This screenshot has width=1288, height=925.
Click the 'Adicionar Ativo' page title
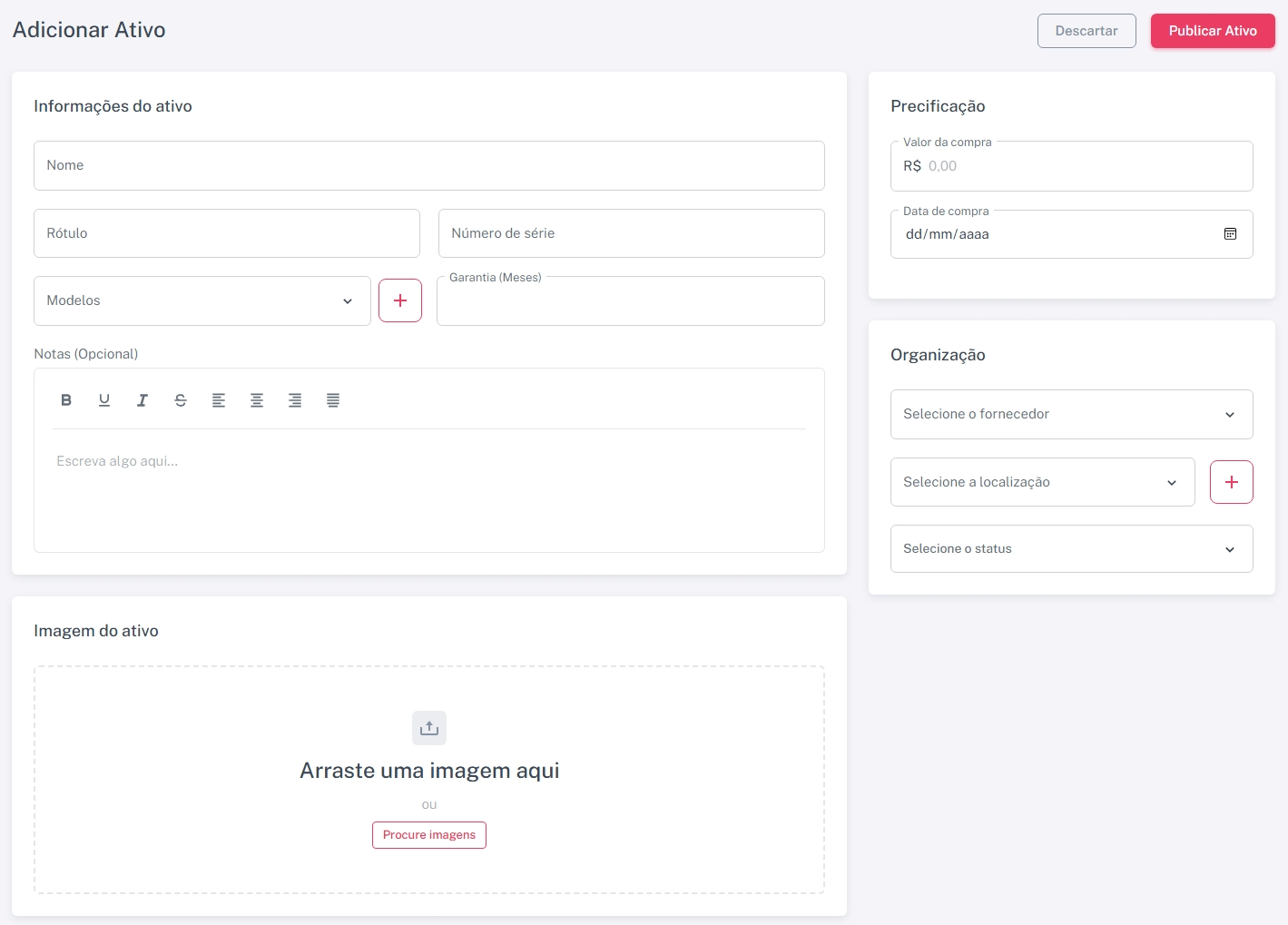[89, 30]
